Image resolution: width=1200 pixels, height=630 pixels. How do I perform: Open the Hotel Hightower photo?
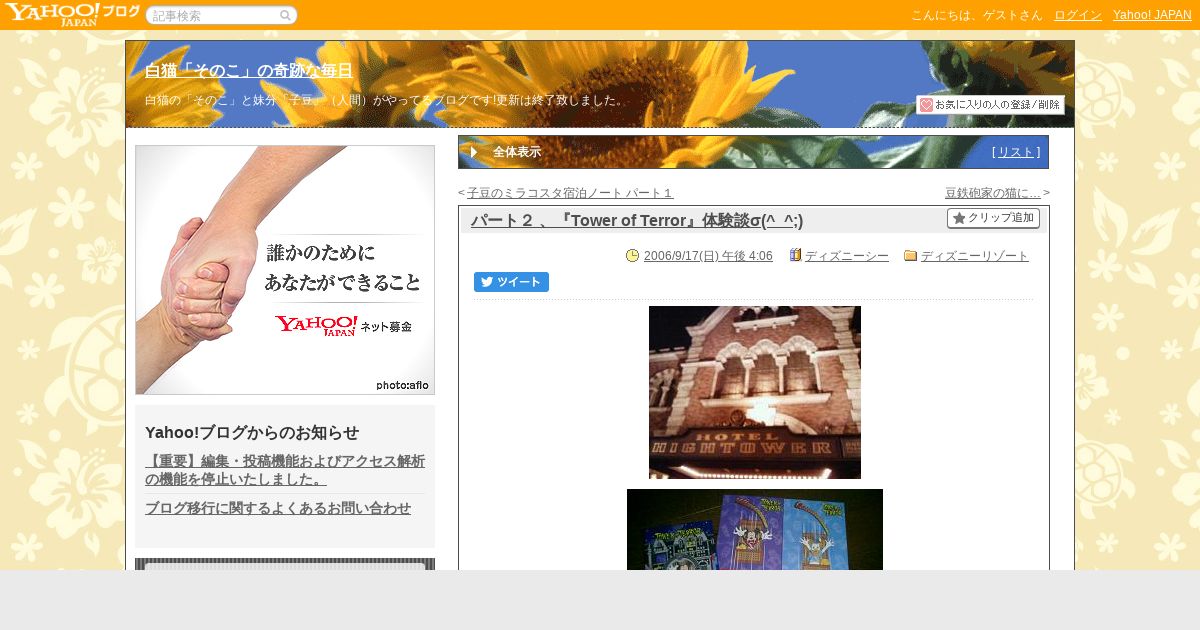[x=755, y=392]
